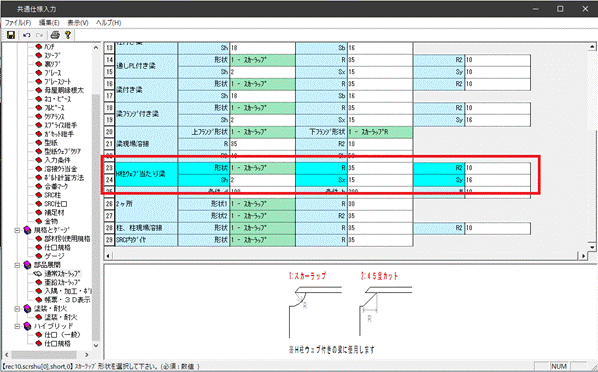
Task: Click the save floppy disk icon
Action: pyautogui.click(x=11, y=35)
